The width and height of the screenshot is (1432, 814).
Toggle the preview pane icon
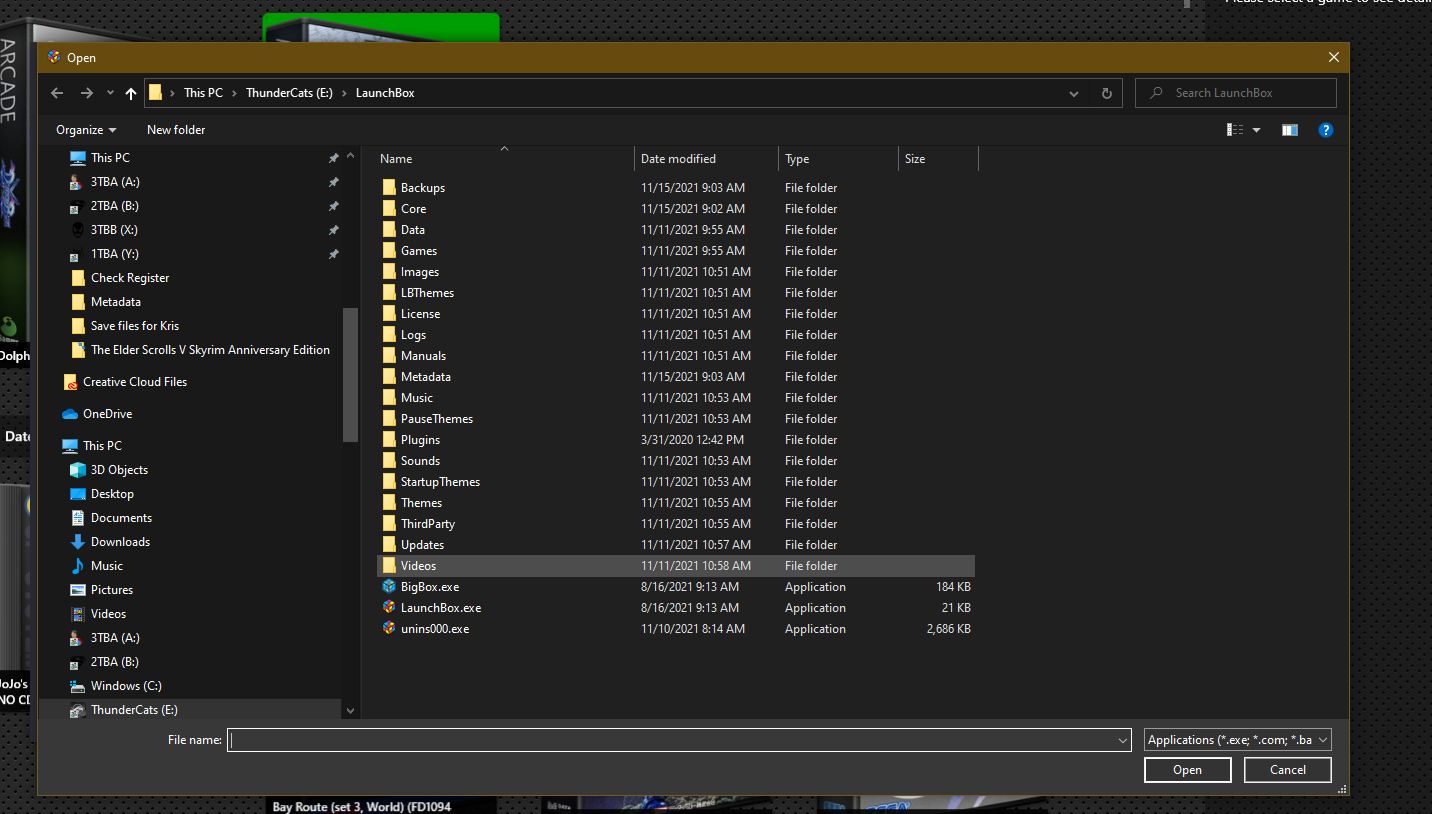(1290, 130)
